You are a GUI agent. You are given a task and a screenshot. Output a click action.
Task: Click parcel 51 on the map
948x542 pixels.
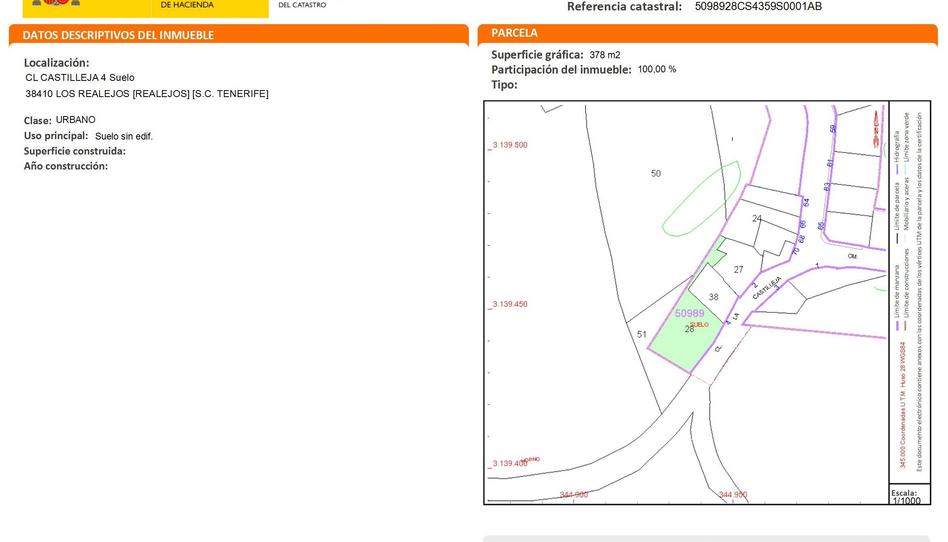pyautogui.click(x=642, y=335)
